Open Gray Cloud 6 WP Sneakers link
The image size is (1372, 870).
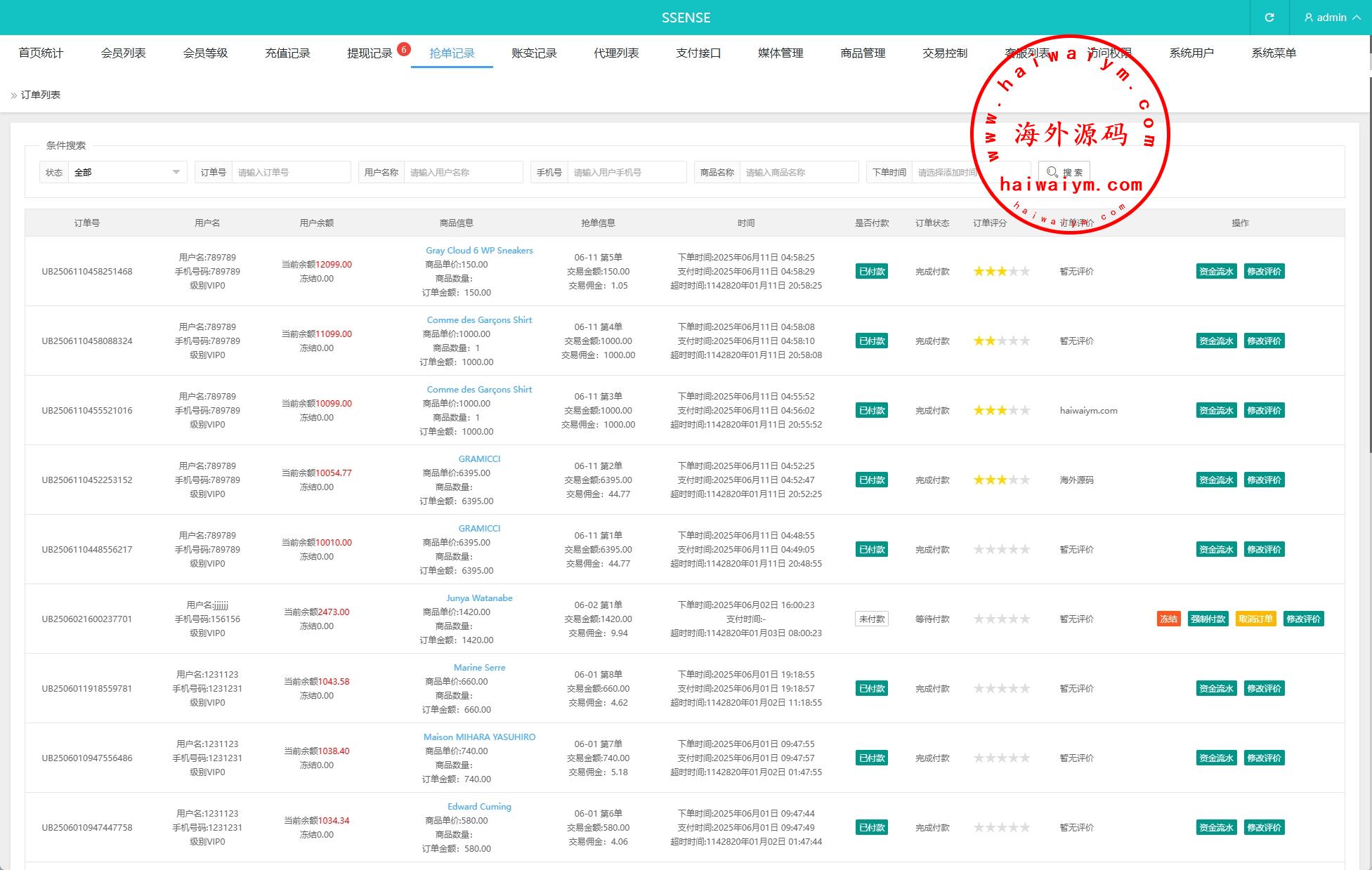(x=479, y=250)
